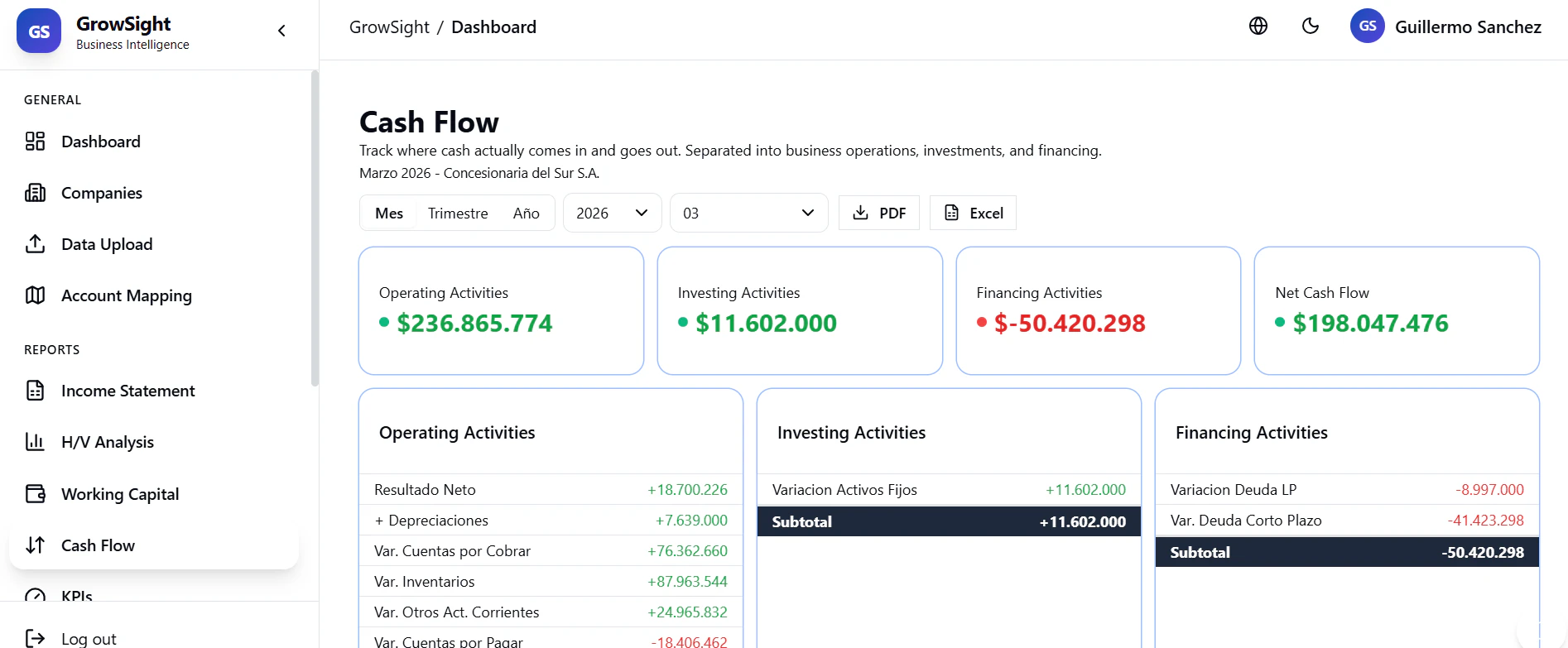Switch to the Trimestre period tab

pyautogui.click(x=458, y=213)
